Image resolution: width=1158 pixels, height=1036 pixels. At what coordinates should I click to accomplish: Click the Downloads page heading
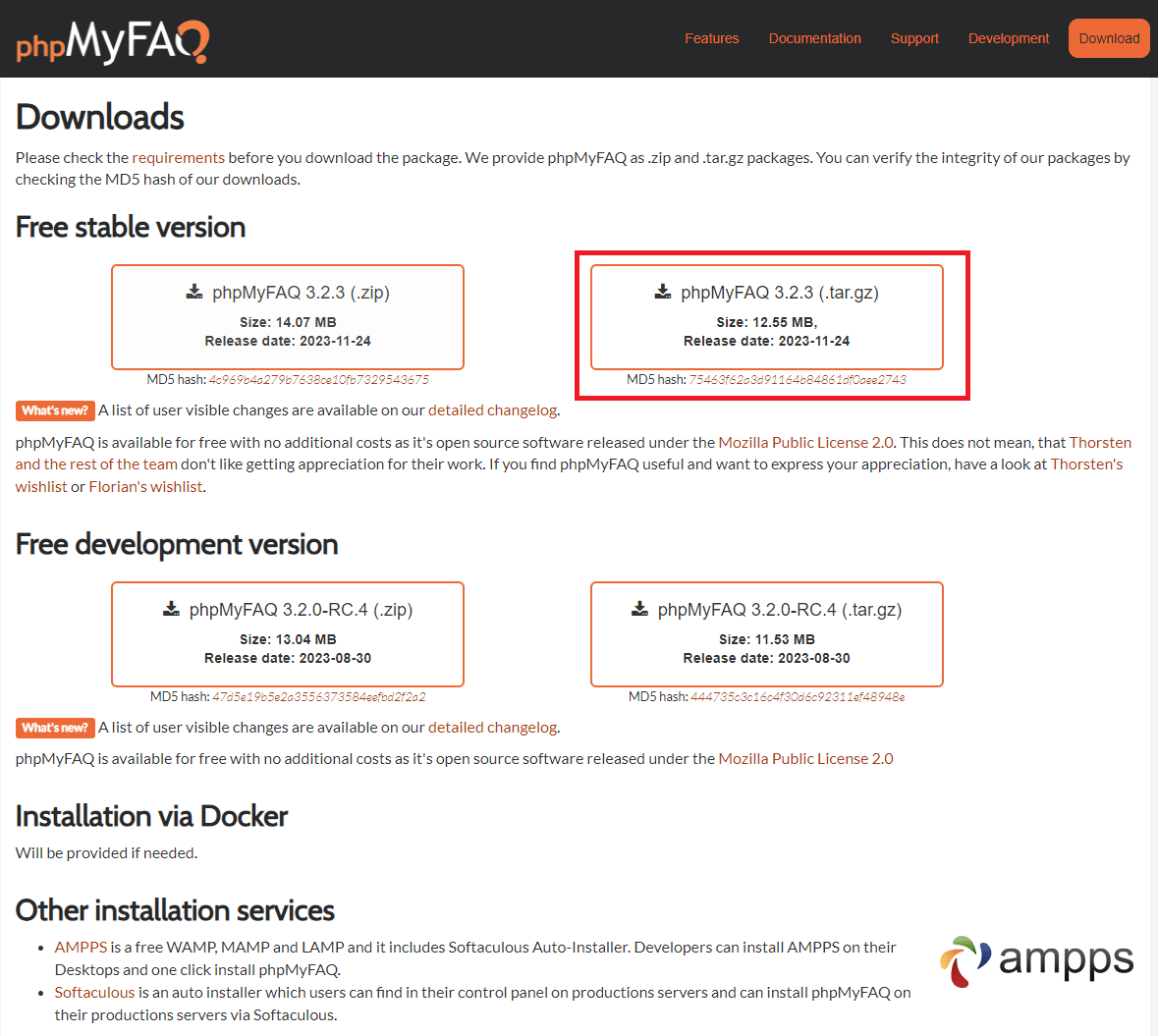(x=100, y=117)
